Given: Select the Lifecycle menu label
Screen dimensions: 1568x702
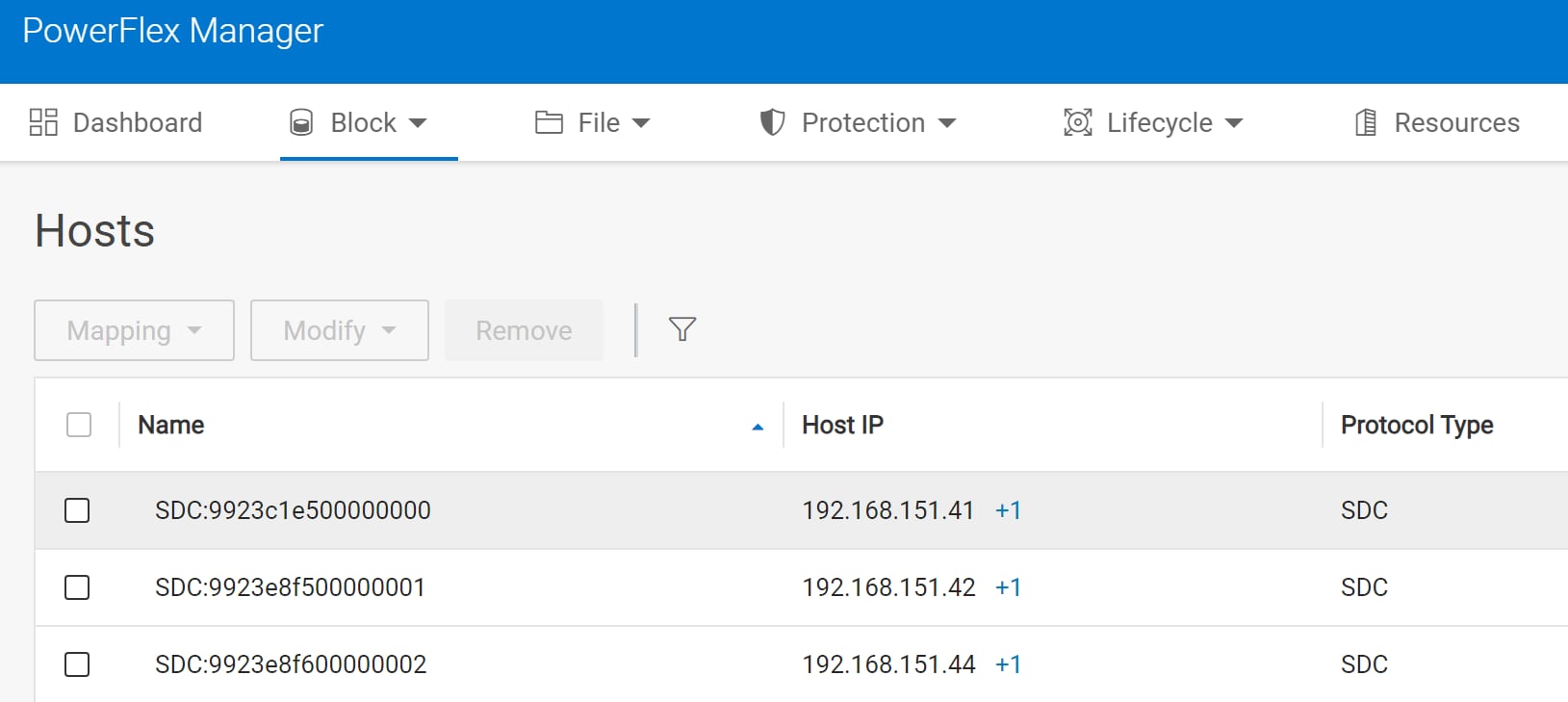Looking at the screenshot, I should point(1160,123).
